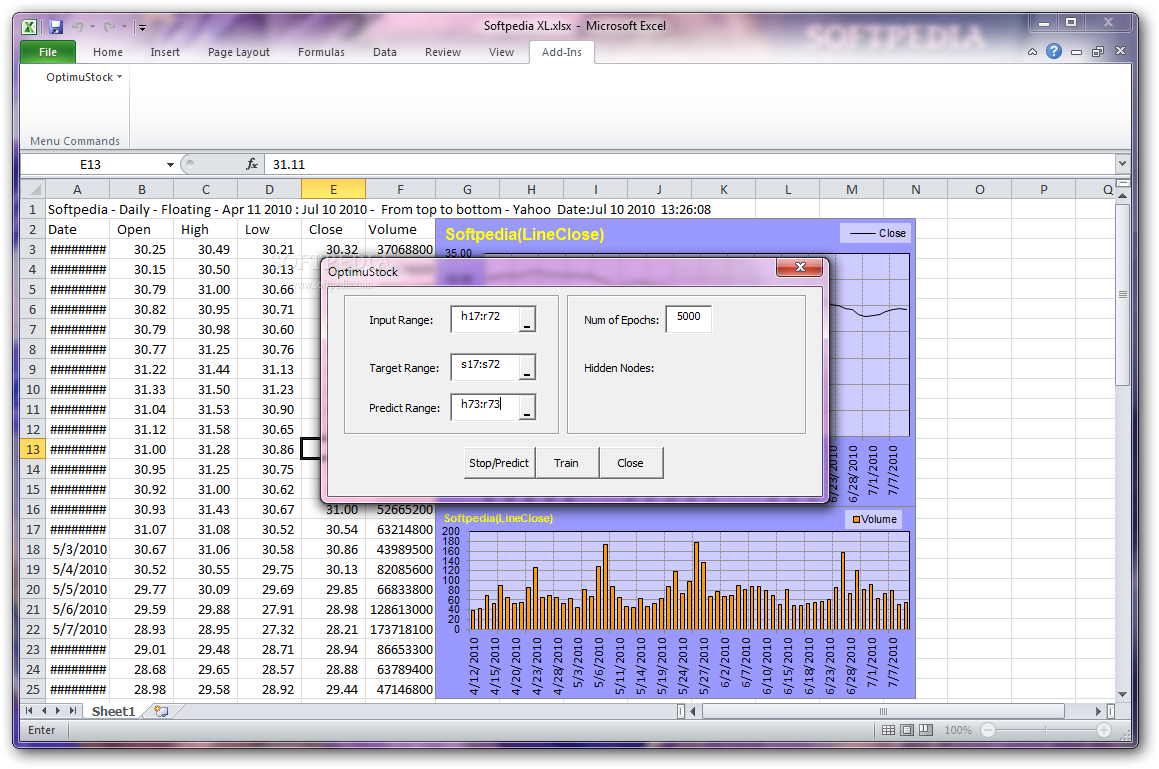
Task: Open the Name Box dropdown arrow
Action: [x=170, y=164]
